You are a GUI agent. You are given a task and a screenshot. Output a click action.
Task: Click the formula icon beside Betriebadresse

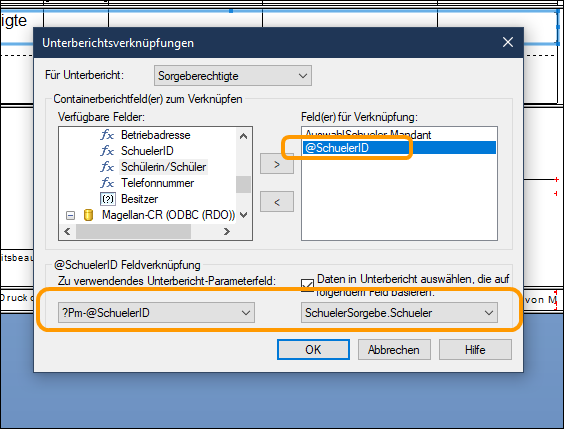[107, 135]
